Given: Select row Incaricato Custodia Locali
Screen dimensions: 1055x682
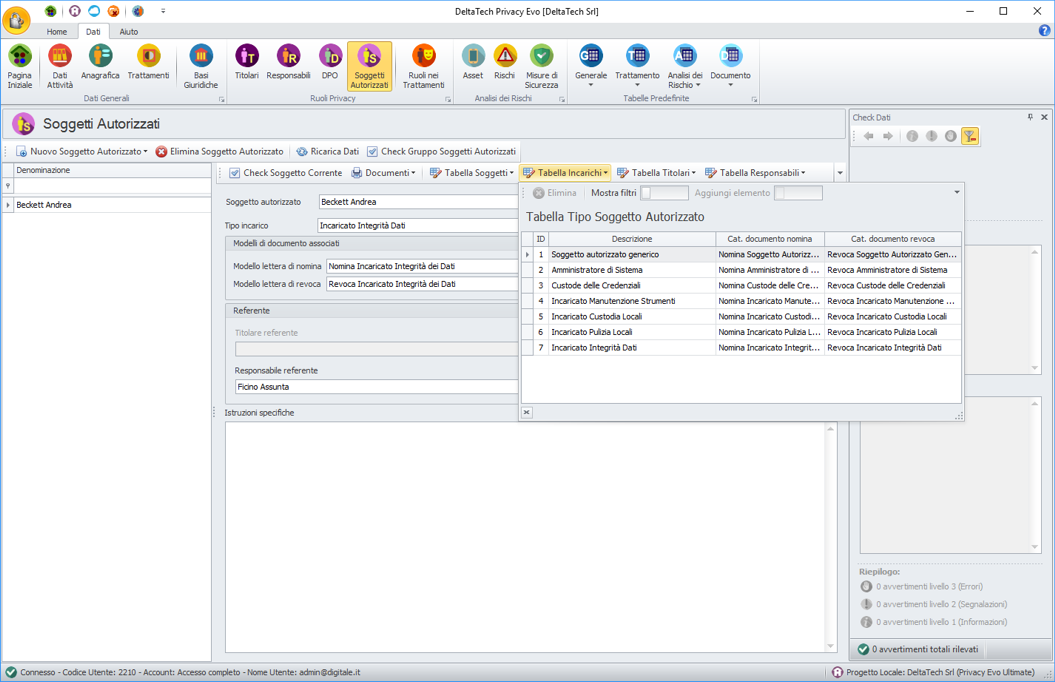Looking at the screenshot, I should [741, 316].
